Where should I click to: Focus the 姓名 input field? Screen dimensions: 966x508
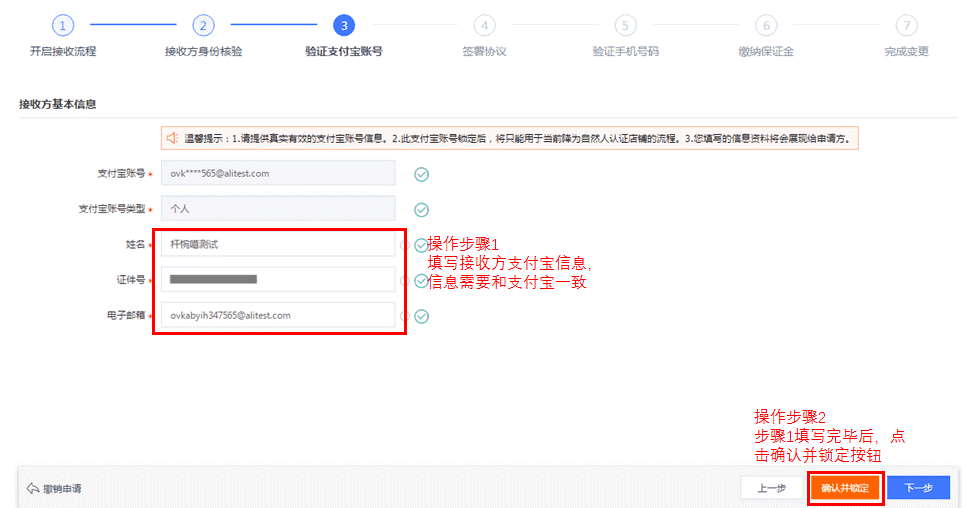click(278, 244)
